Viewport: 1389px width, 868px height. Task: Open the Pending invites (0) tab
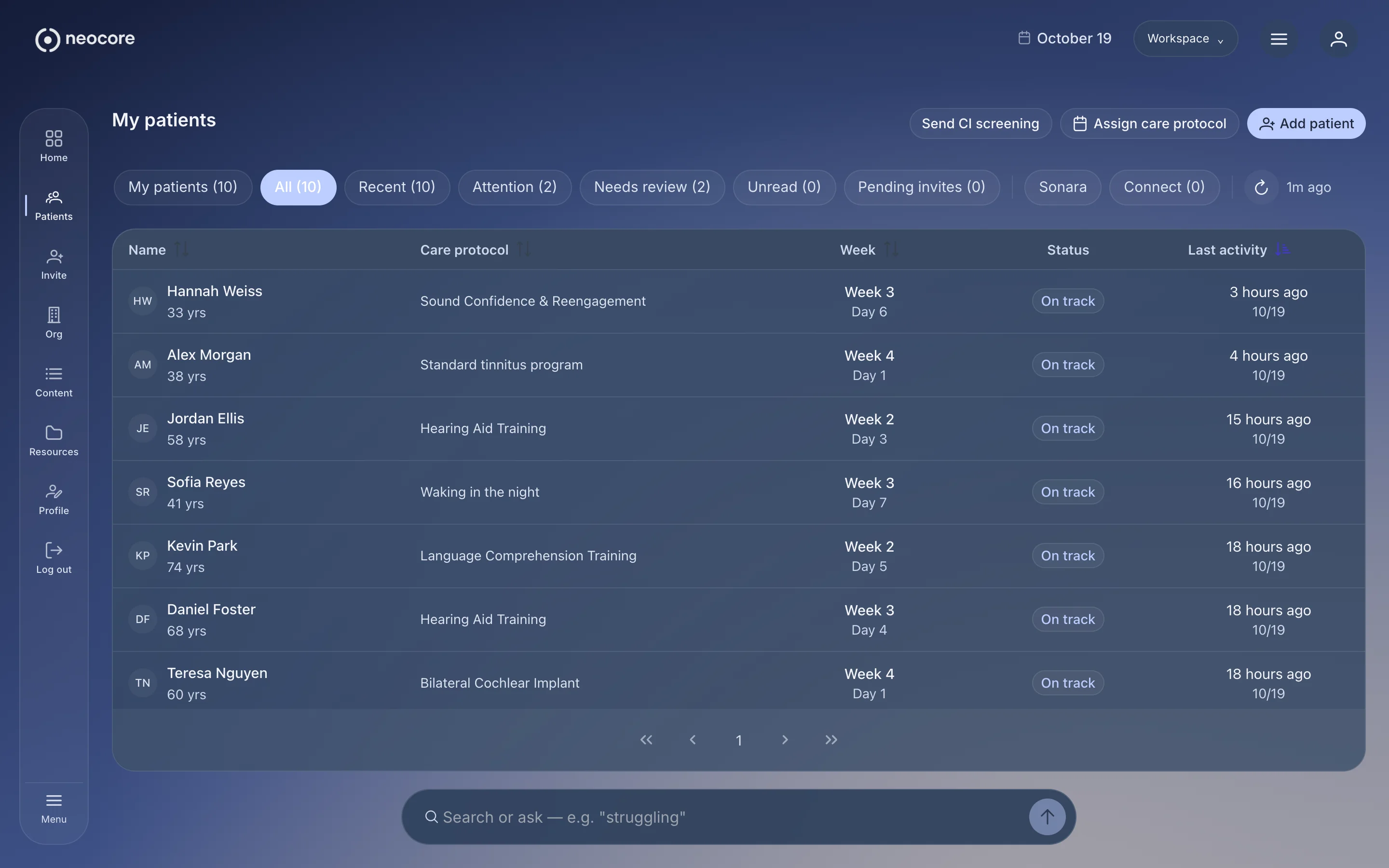(x=921, y=187)
